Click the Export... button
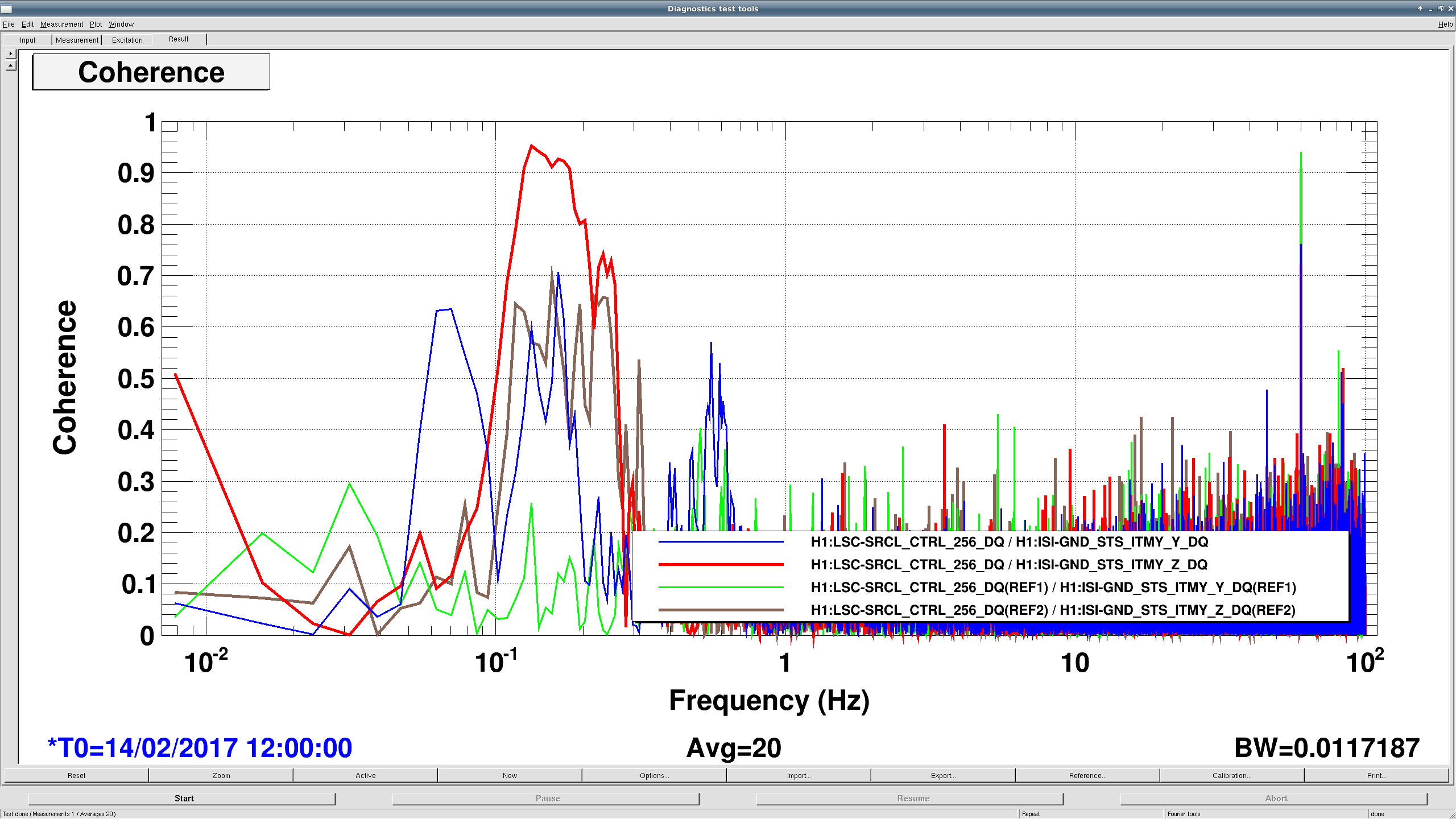The height and width of the screenshot is (819, 1456). [943, 775]
